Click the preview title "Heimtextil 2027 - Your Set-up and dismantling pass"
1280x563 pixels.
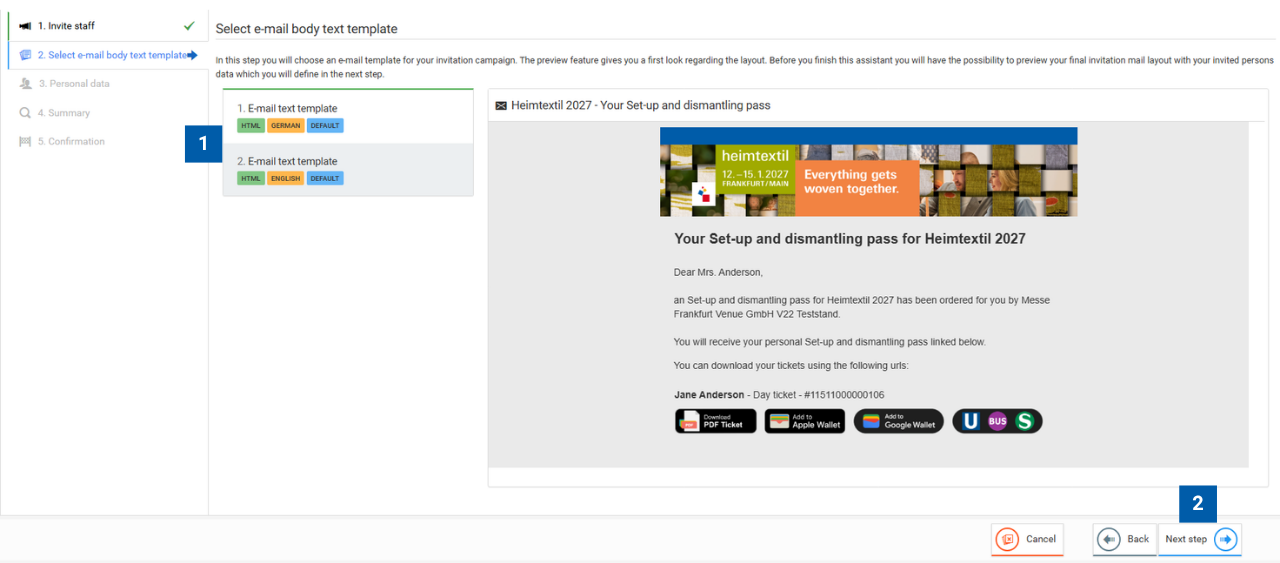pos(641,105)
